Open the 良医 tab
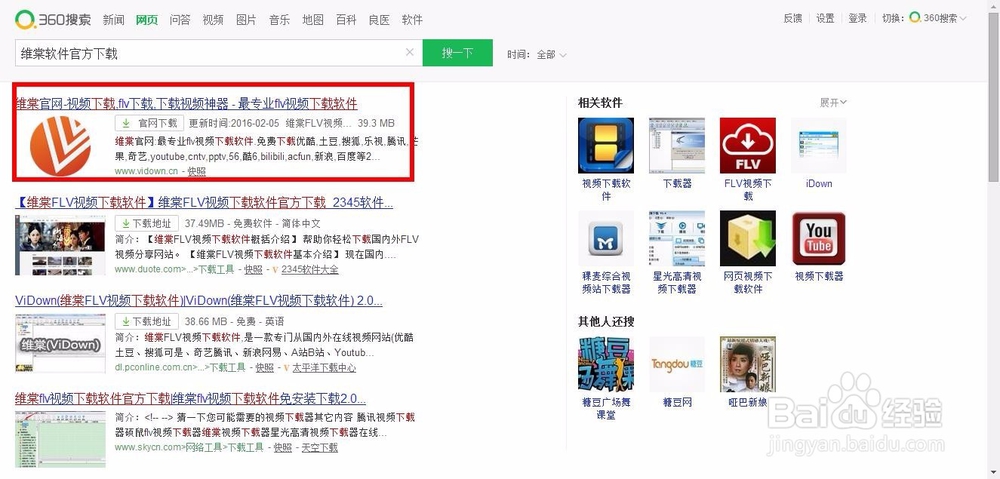The height and width of the screenshot is (479, 1000). point(379,20)
